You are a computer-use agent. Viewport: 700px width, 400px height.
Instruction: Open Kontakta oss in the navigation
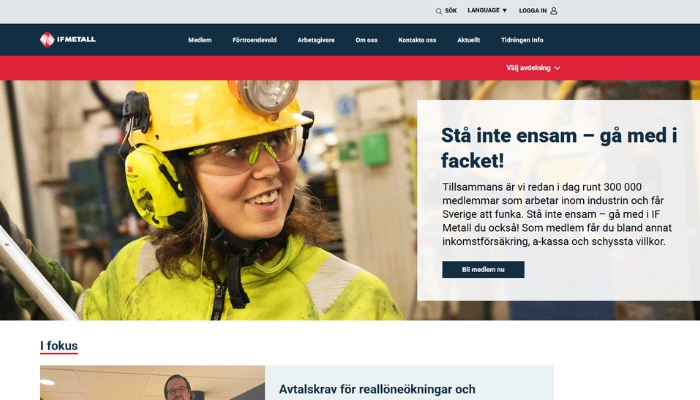point(417,40)
